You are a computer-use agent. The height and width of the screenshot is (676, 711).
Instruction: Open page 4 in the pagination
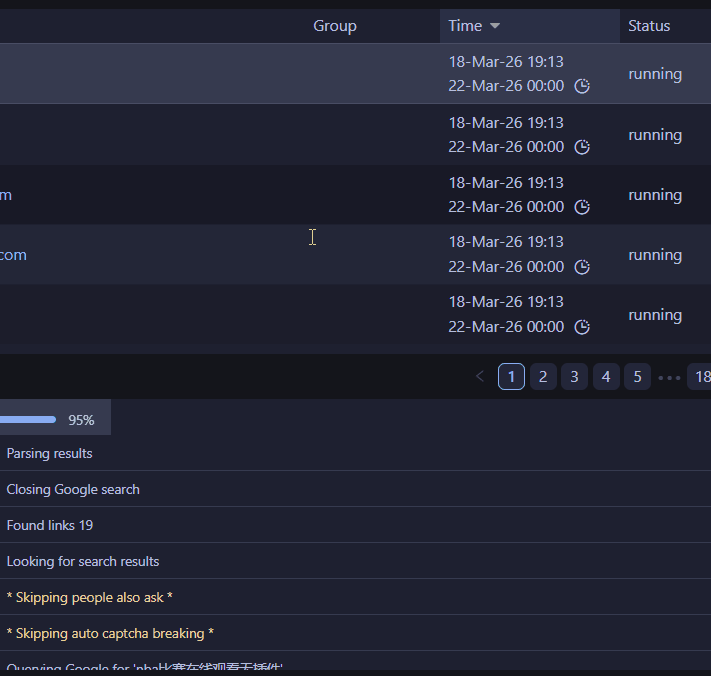coord(606,377)
